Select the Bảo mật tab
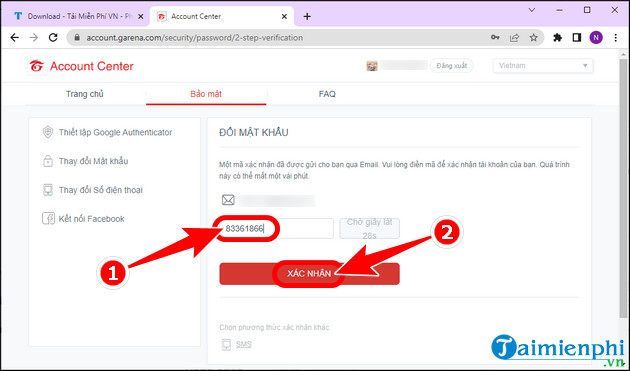 coord(206,94)
